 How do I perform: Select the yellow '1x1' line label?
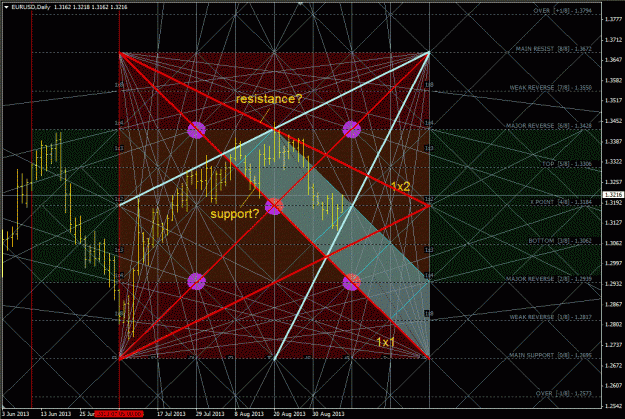click(385, 342)
